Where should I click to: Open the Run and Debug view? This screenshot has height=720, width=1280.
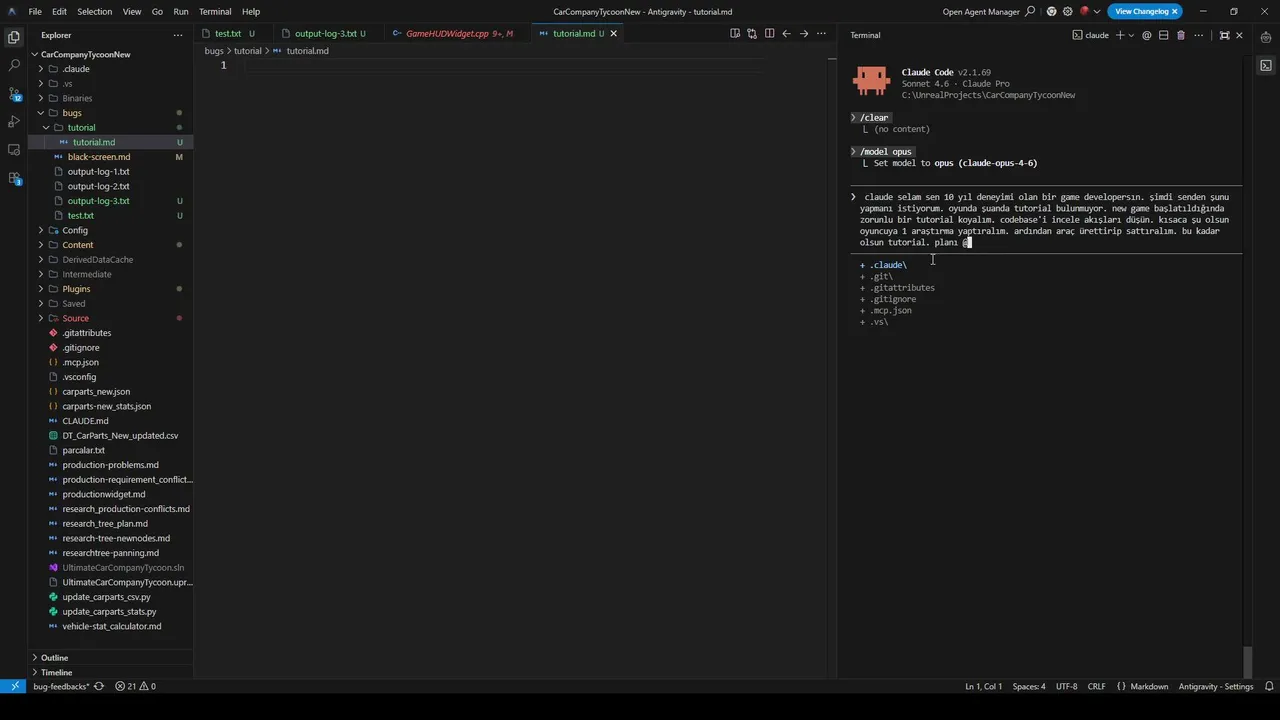coord(14,121)
